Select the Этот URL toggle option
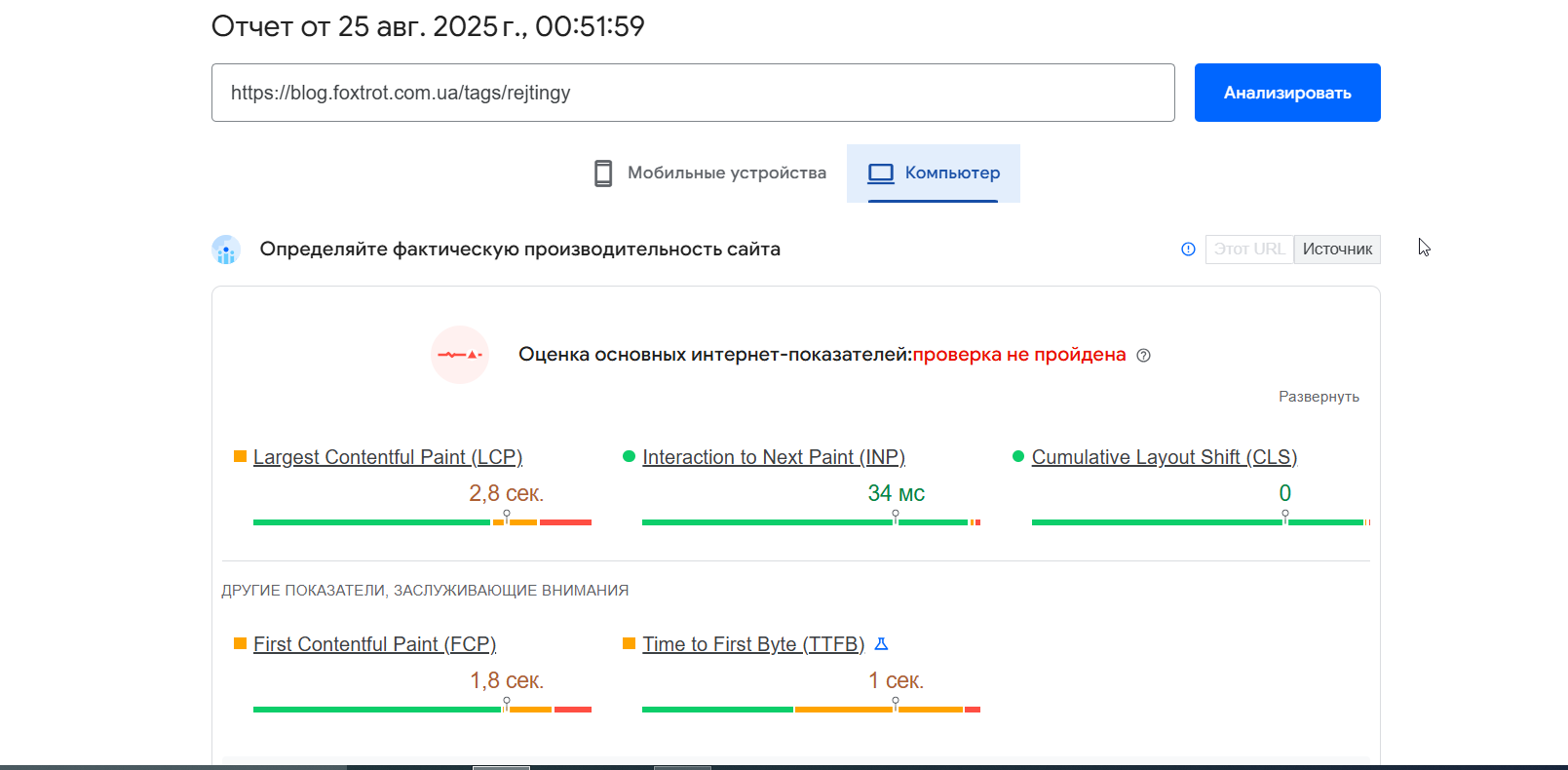 [1249, 250]
